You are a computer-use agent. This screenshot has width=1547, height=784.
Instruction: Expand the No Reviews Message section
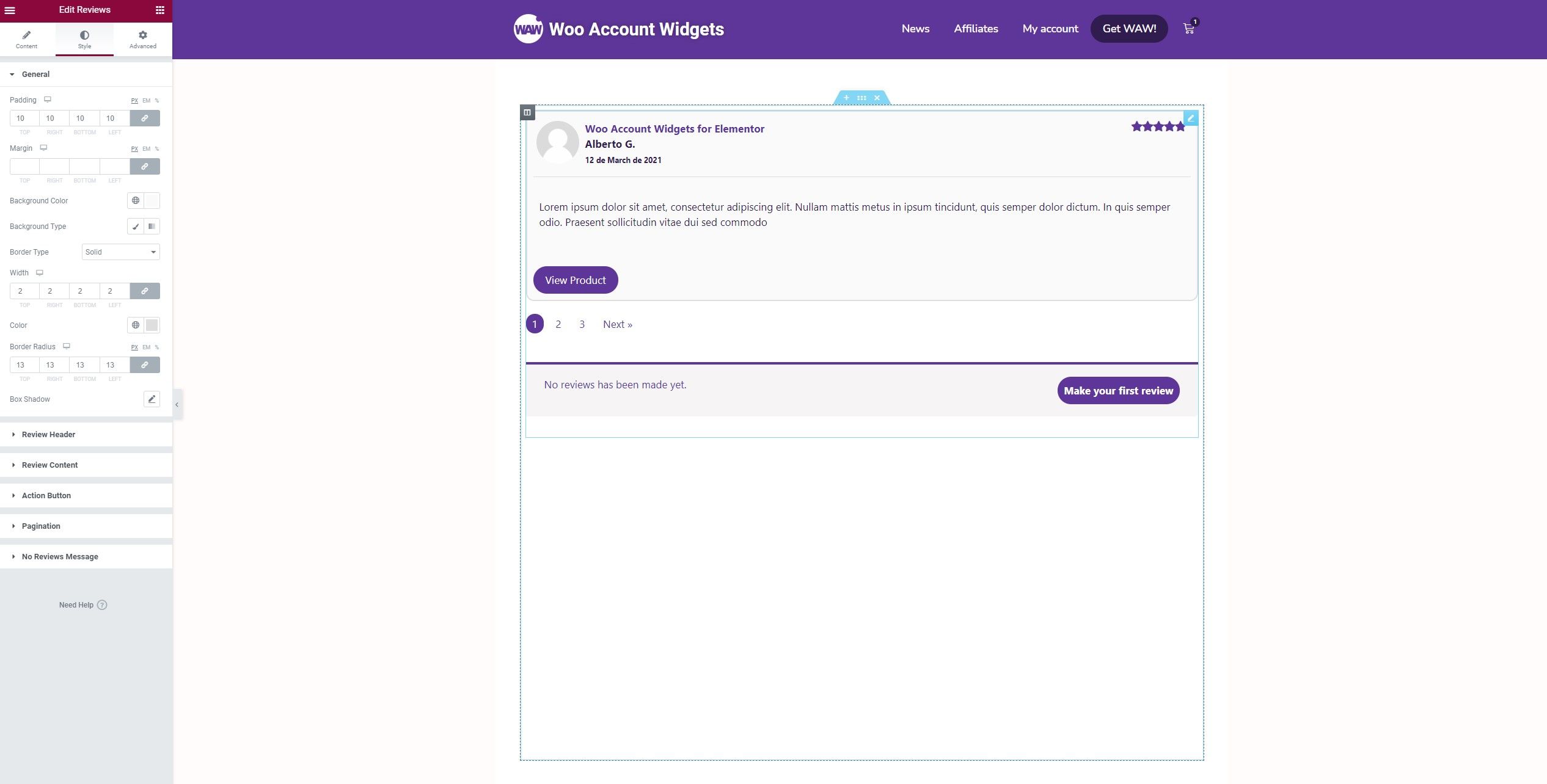pyautogui.click(x=86, y=557)
